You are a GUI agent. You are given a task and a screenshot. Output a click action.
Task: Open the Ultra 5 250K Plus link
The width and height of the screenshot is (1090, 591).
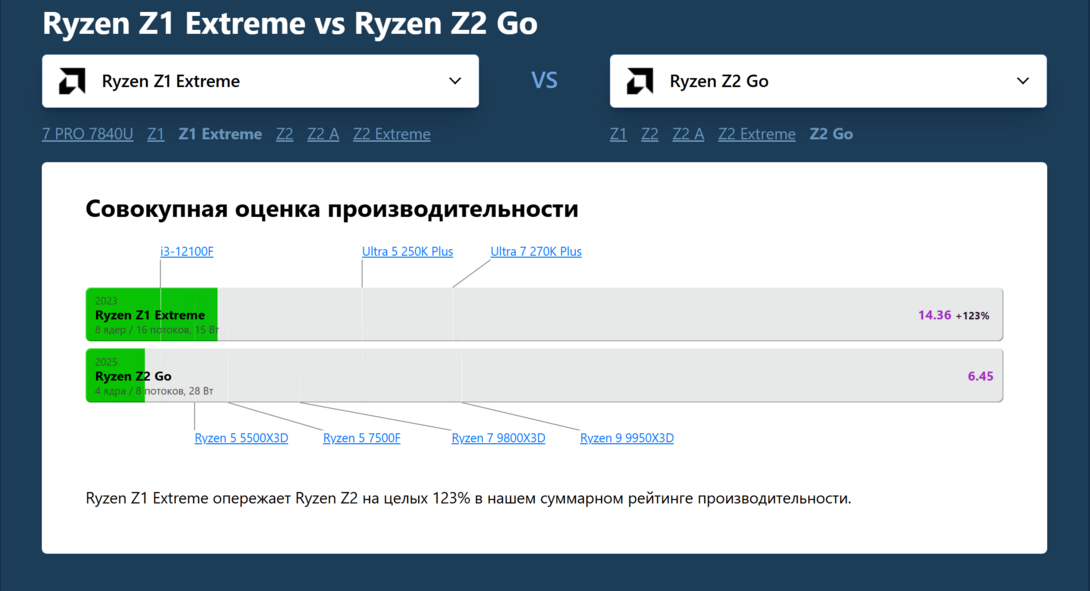407,252
